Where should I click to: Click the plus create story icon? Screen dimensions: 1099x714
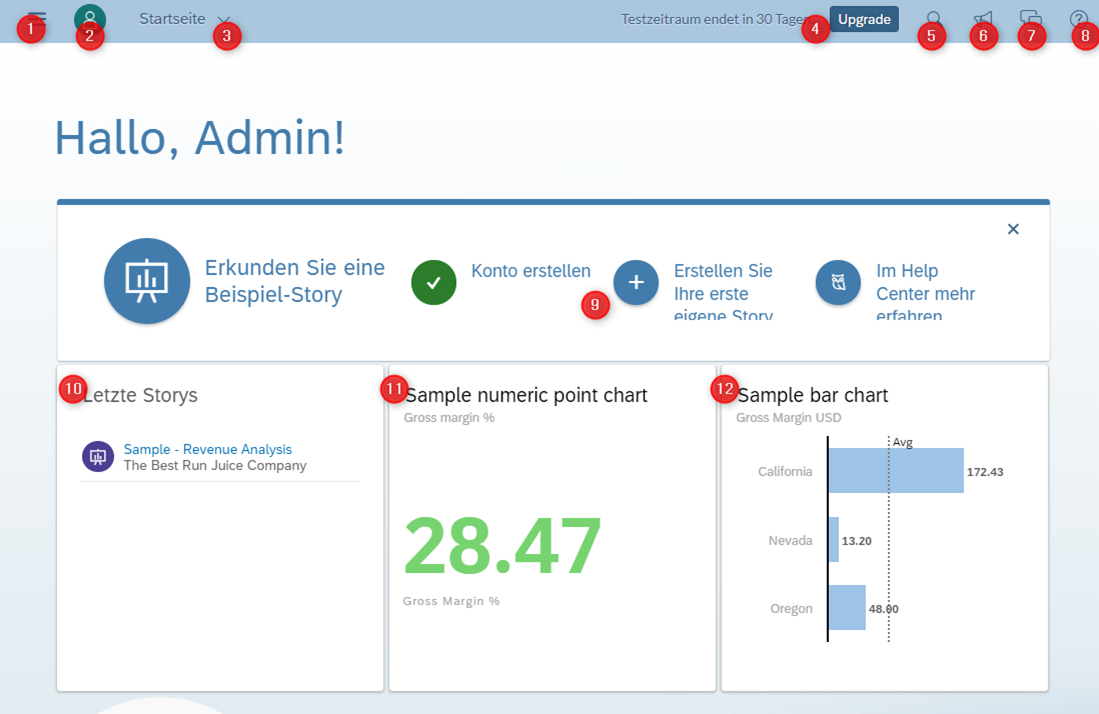(636, 282)
